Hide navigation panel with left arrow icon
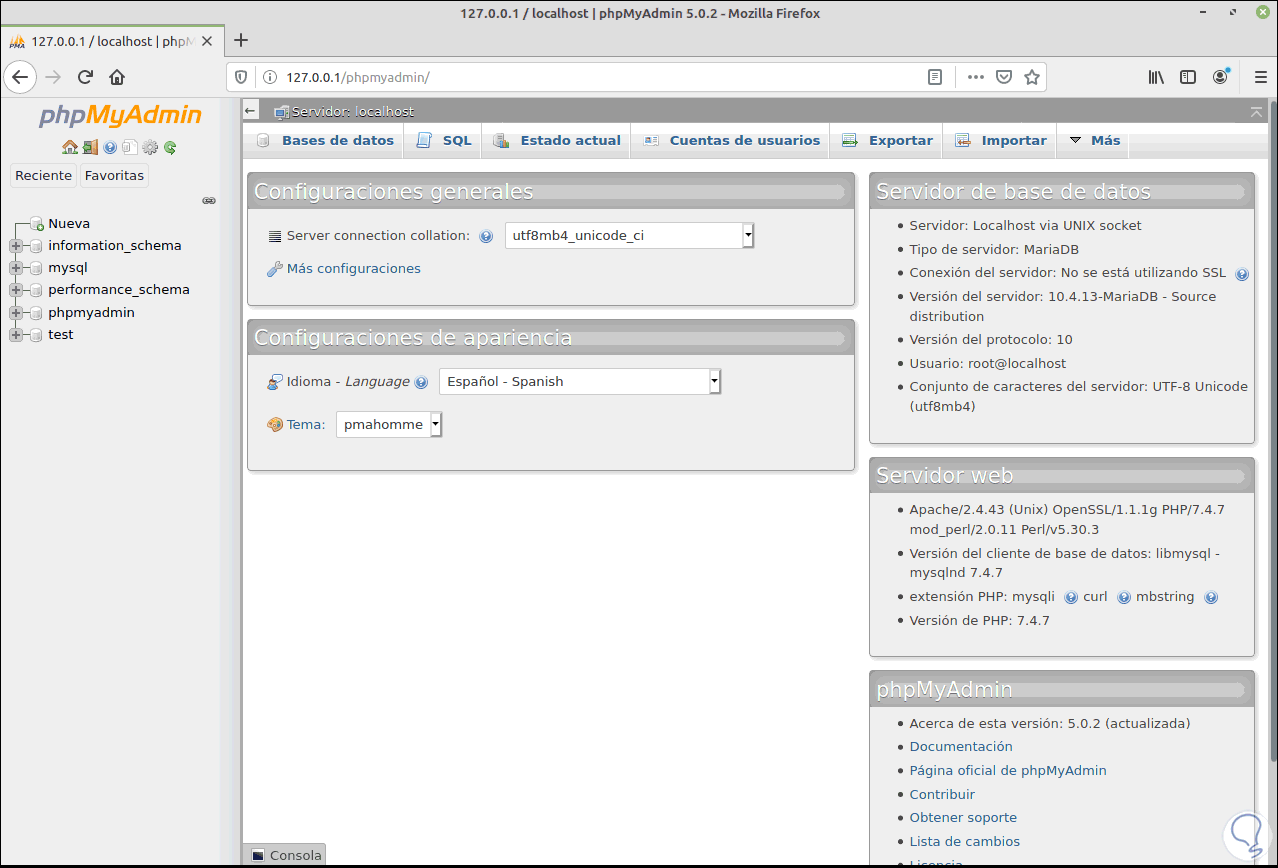This screenshot has width=1278, height=868. (251, 111)
